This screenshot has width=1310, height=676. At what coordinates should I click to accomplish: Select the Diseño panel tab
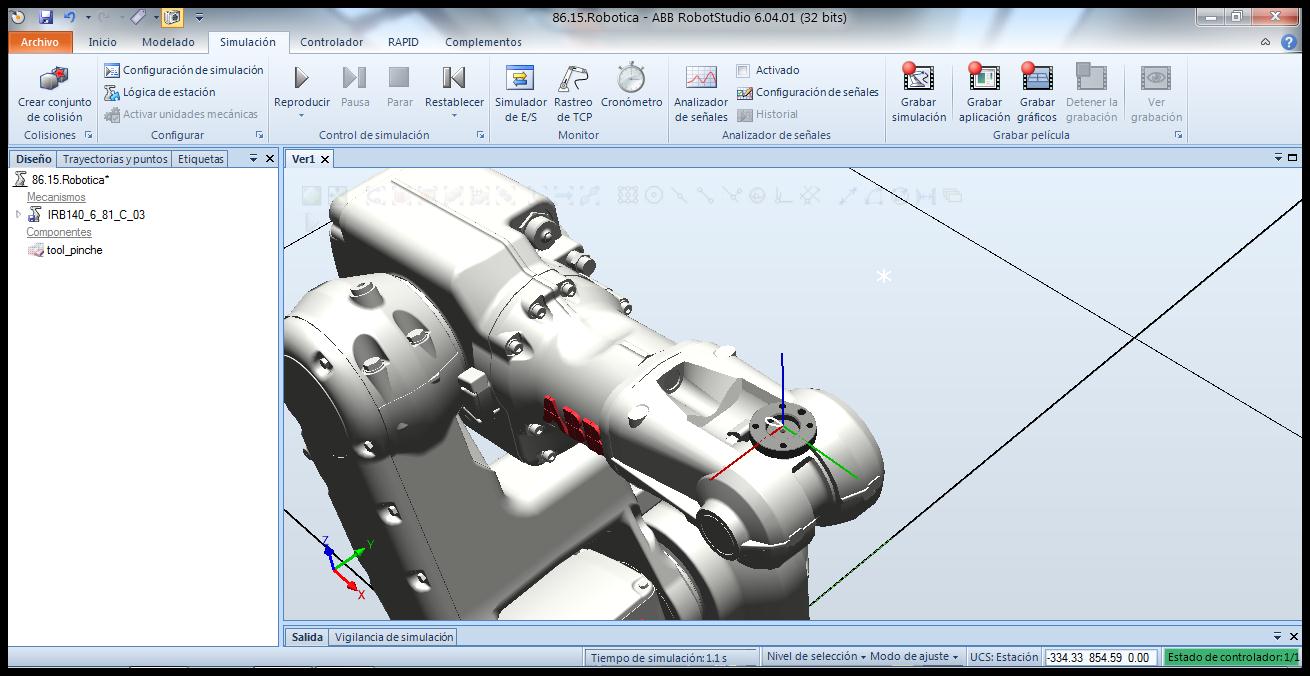(x=34, y=159)
